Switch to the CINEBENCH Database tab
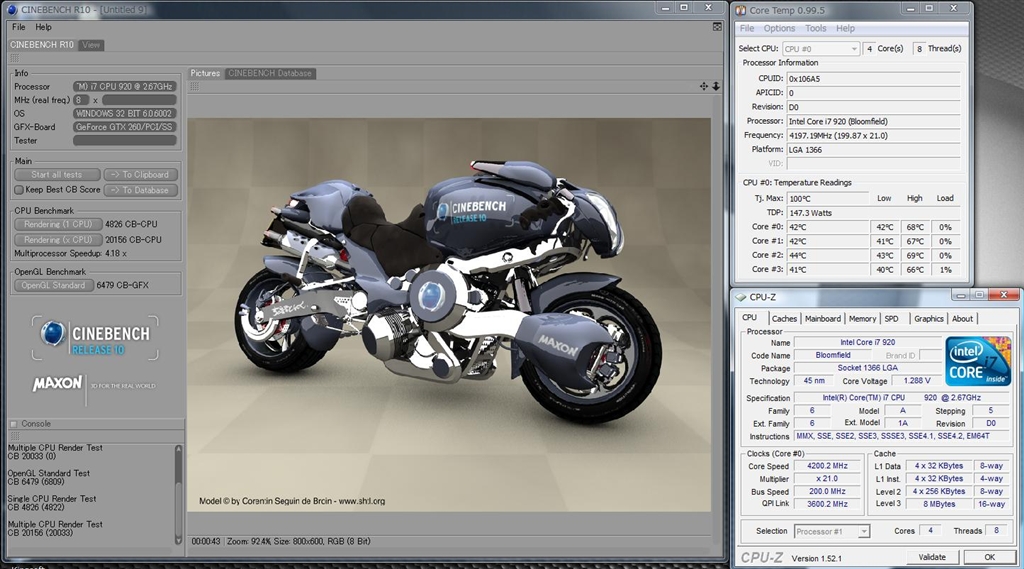 (x=269, y=73)
